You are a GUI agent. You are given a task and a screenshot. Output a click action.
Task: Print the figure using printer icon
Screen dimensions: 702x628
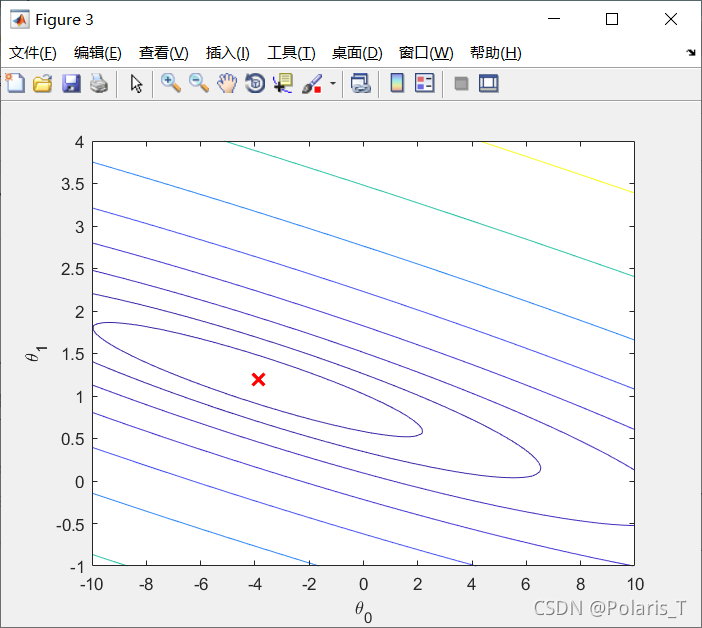pyautogui.click(x=99, y=84)
